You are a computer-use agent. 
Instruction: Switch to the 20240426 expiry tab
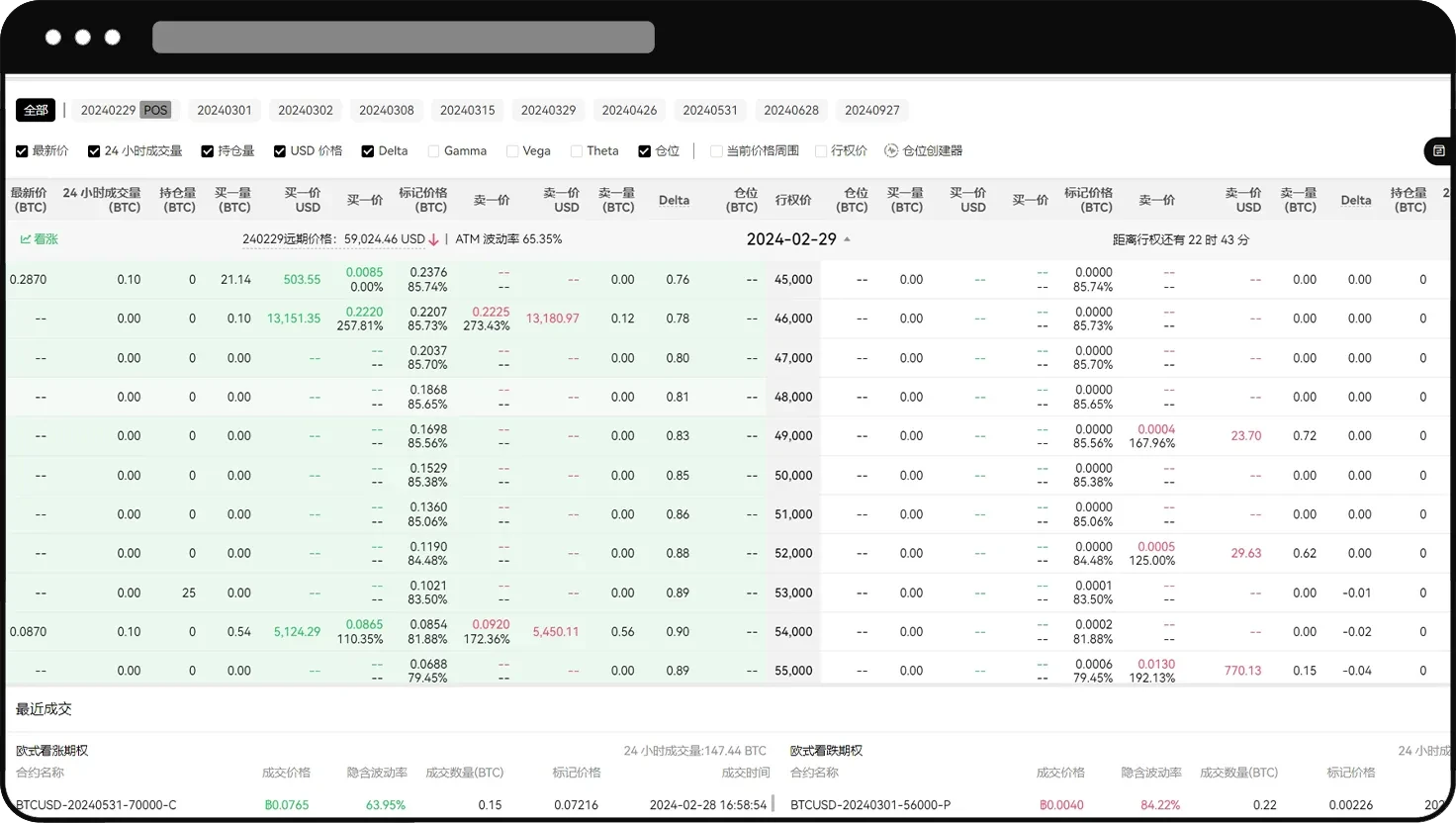tap(630, 110)
